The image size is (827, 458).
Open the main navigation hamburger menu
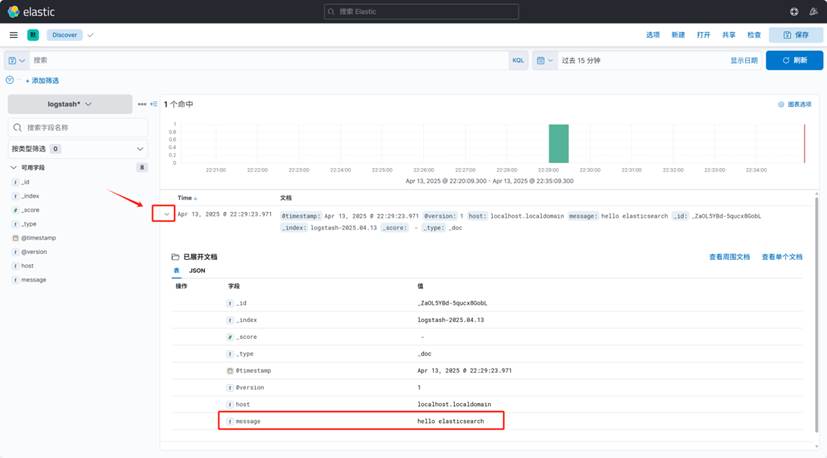click(x=14, y=35)
